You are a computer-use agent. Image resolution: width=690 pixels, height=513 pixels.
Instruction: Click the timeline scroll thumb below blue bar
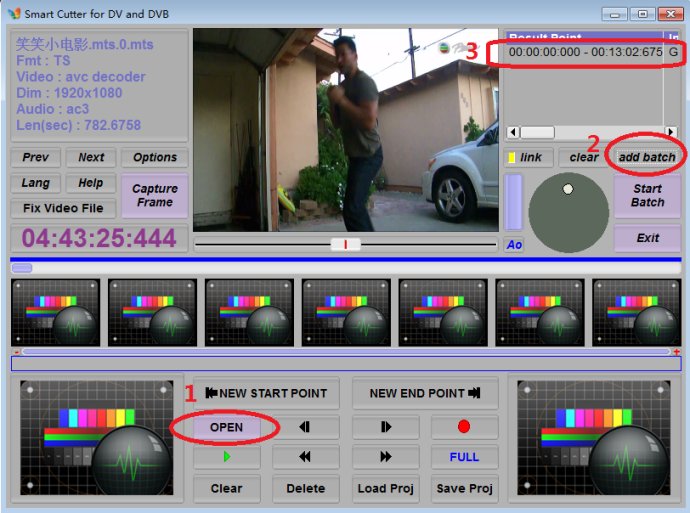coord(22,268)
